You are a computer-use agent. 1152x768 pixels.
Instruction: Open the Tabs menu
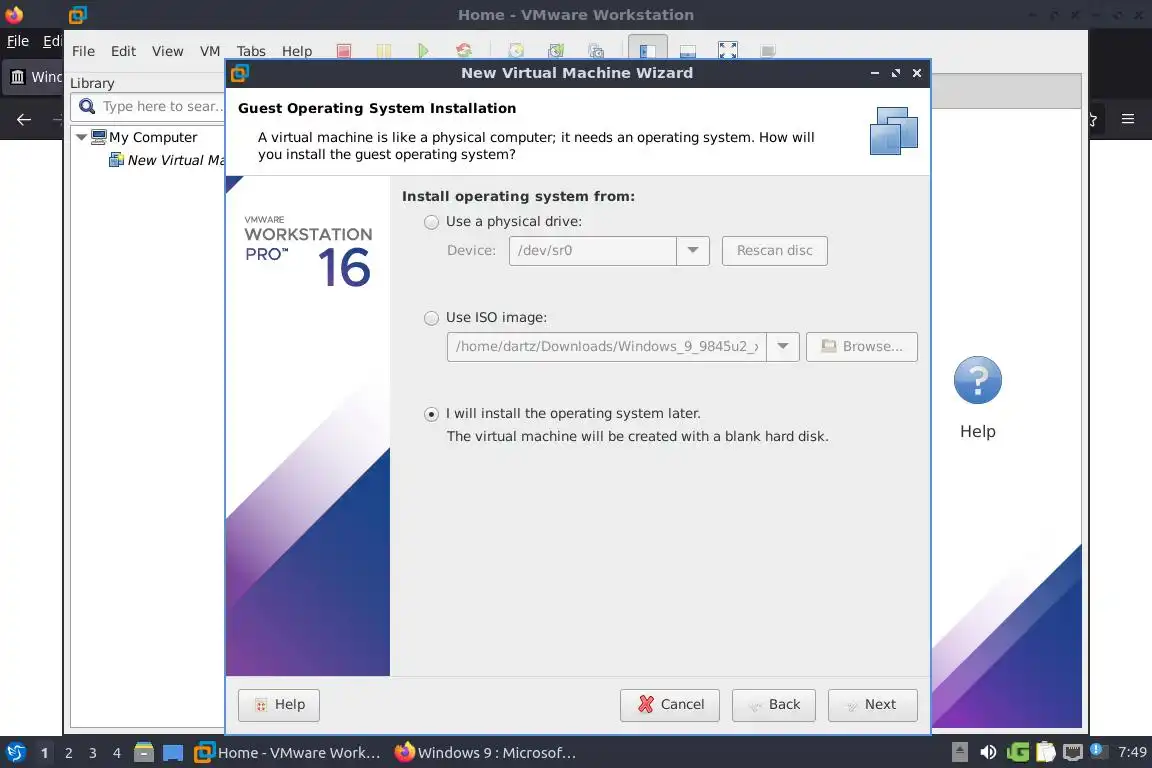[x=251, y=51]
